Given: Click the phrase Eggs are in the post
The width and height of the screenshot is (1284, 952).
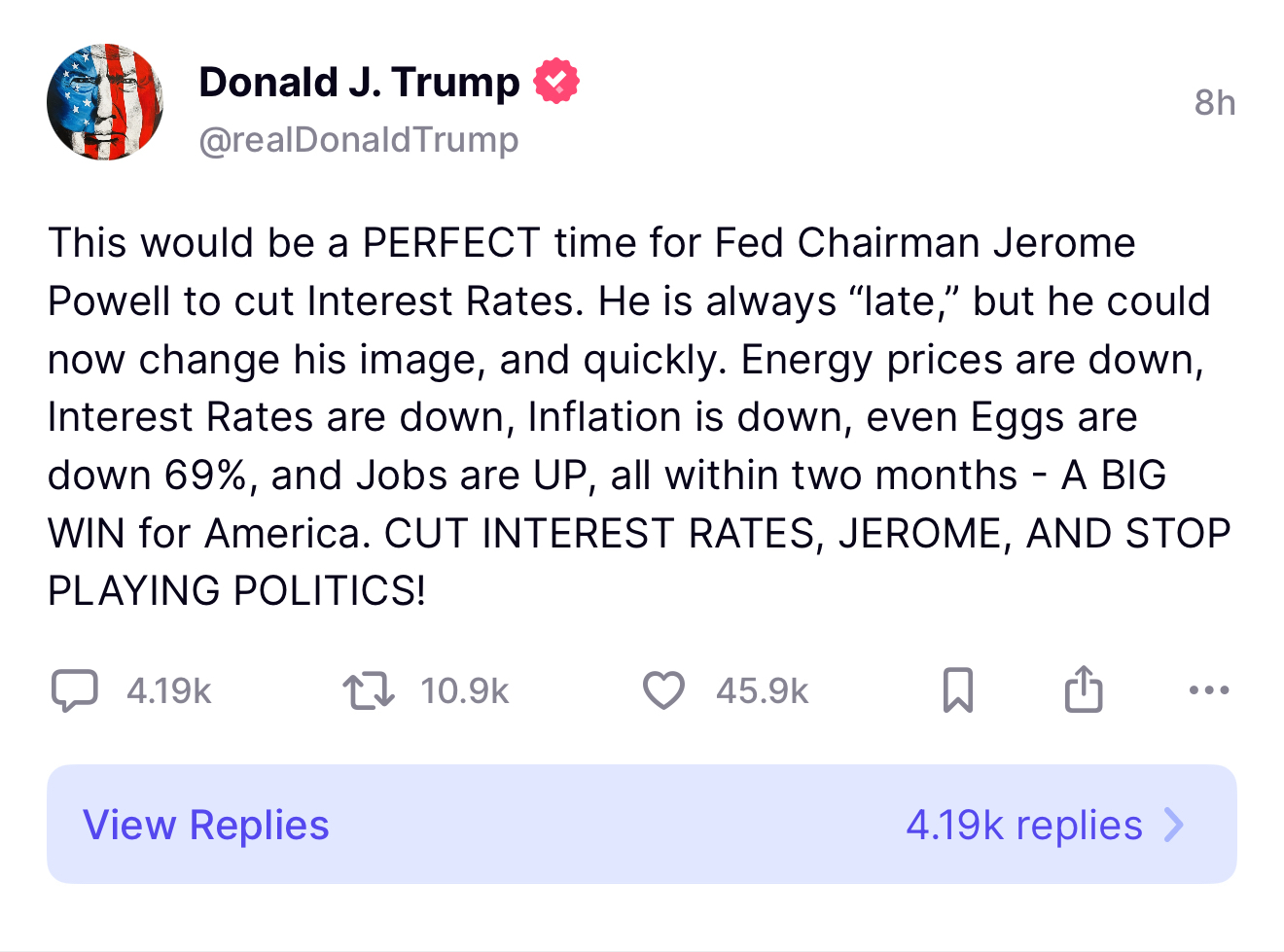Looking at the screenshot, I should (x=1053, y=417).
